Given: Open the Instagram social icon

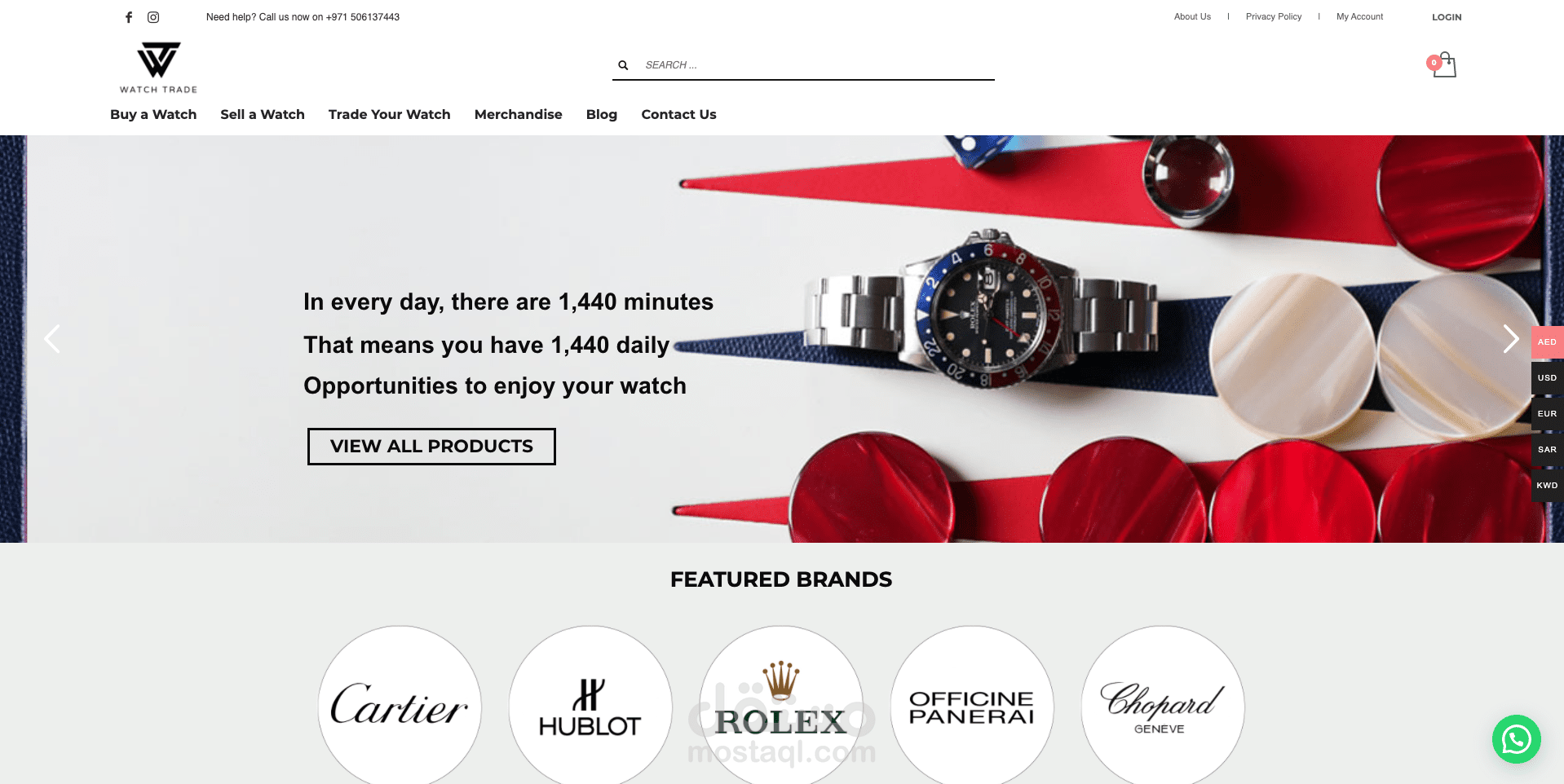Looking at the screenshot, I should (153, 17).
